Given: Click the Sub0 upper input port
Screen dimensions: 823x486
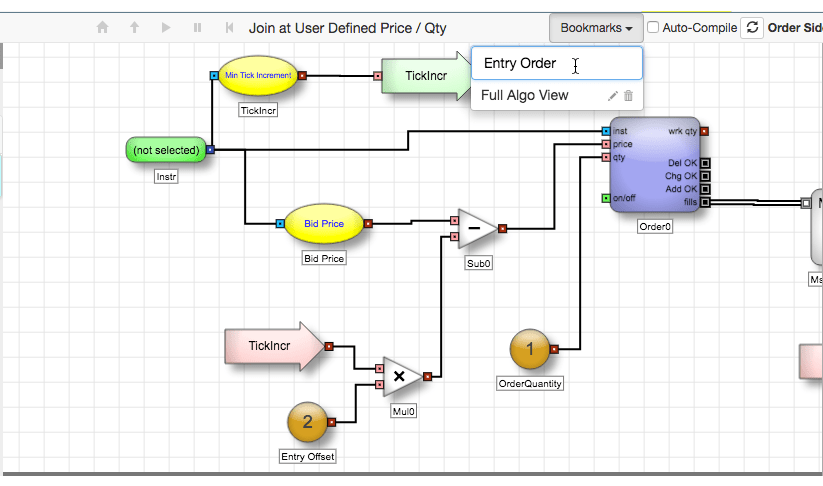Looking at the screenshot, I should pyautogui.click(x=454, y=220).
